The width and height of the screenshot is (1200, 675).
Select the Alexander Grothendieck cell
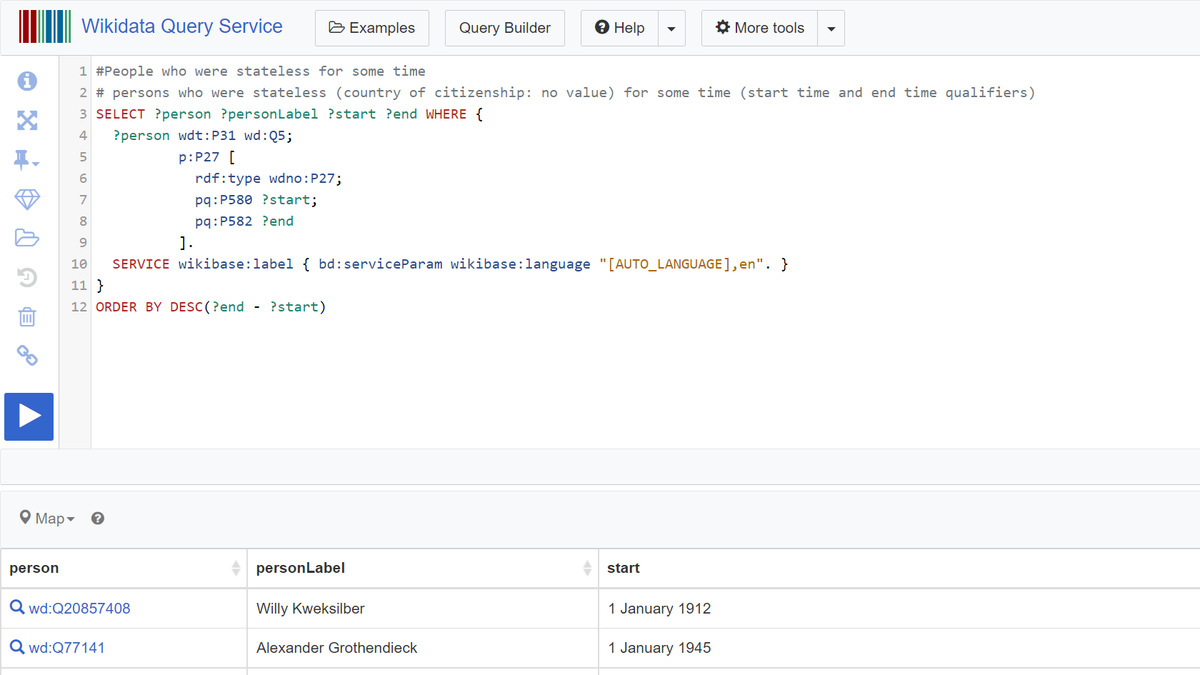click(423, 648)
